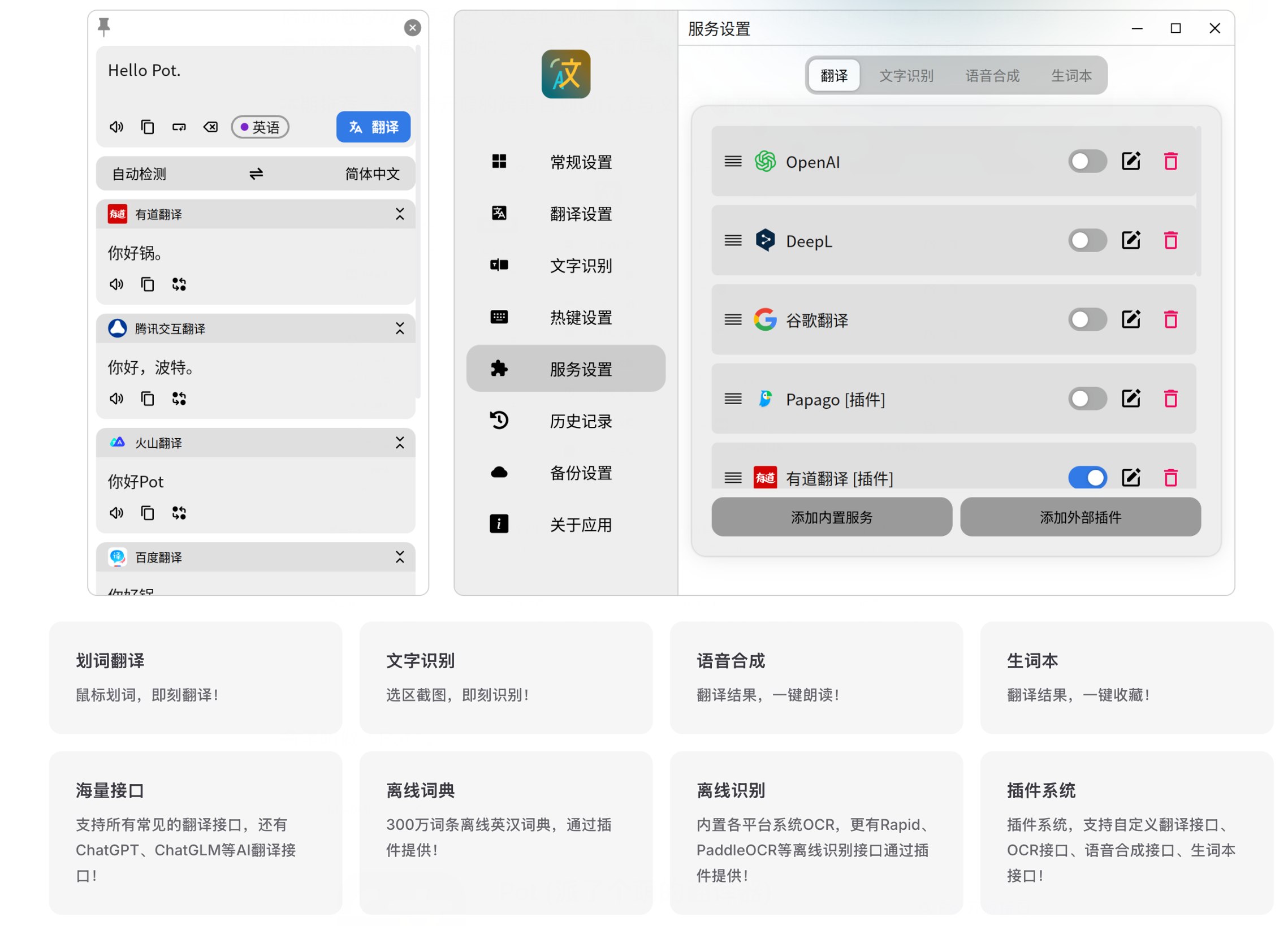Close the translation window
The height and width of the screenshot is (926, 1288).
pyautogui.click(x=412, y=27)
